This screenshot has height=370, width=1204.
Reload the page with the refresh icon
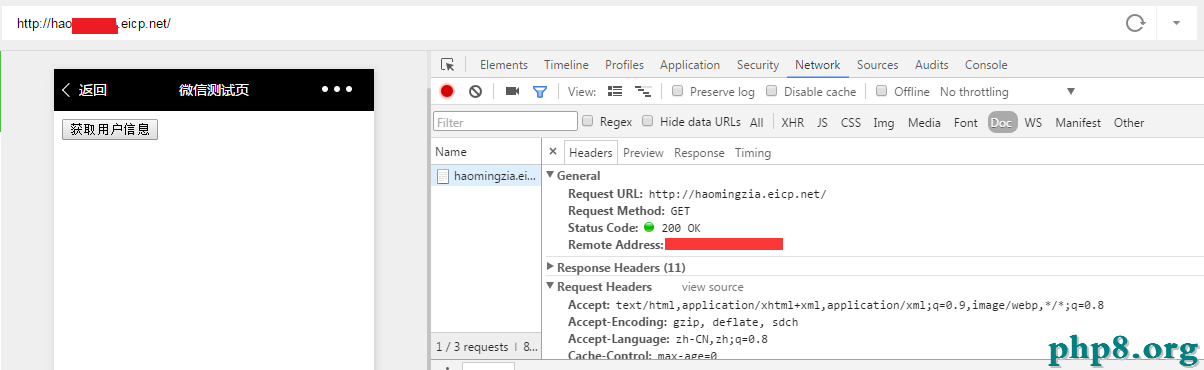[x=1135, y=23]
